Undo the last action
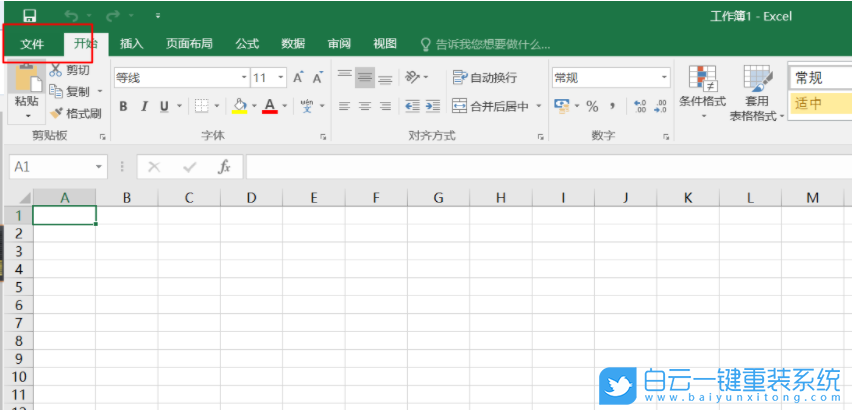852x410 pixels. (71, 16)
